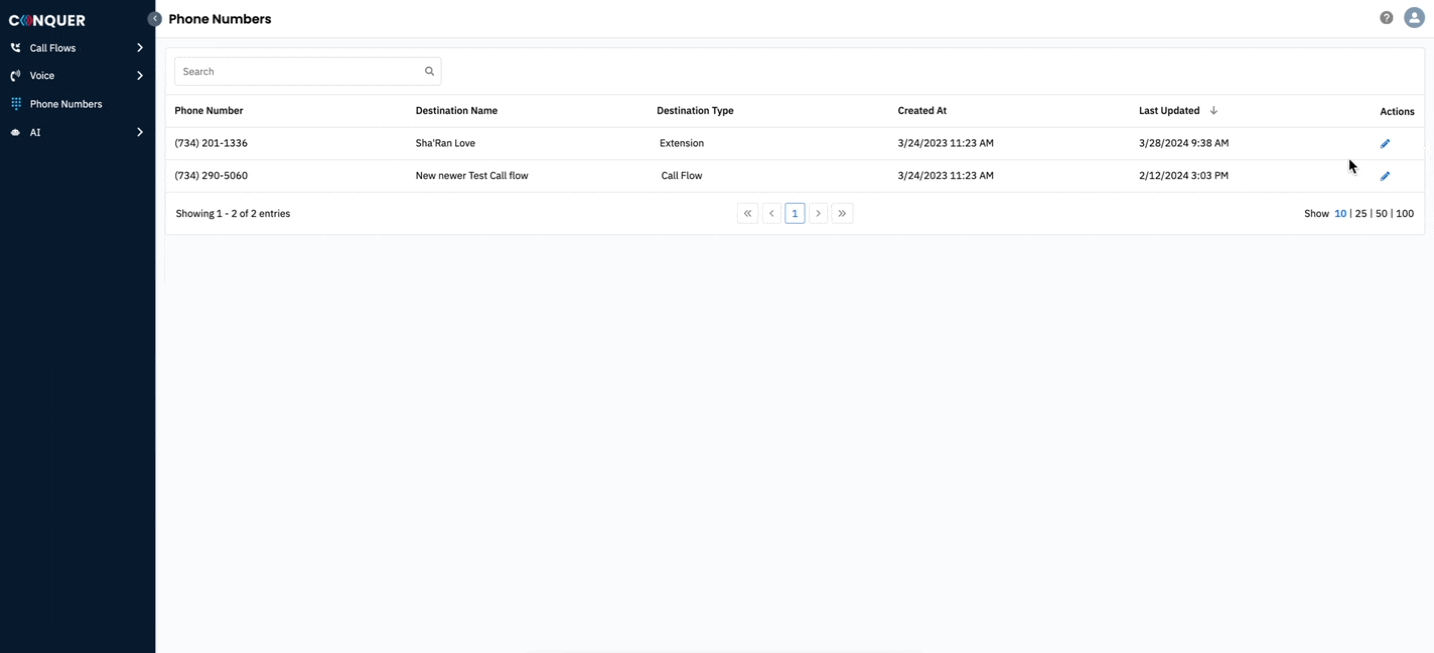The width and height of the screenshot is (1434, 653).
Task: Jump to the last page
Action: (x=842, y=213)
